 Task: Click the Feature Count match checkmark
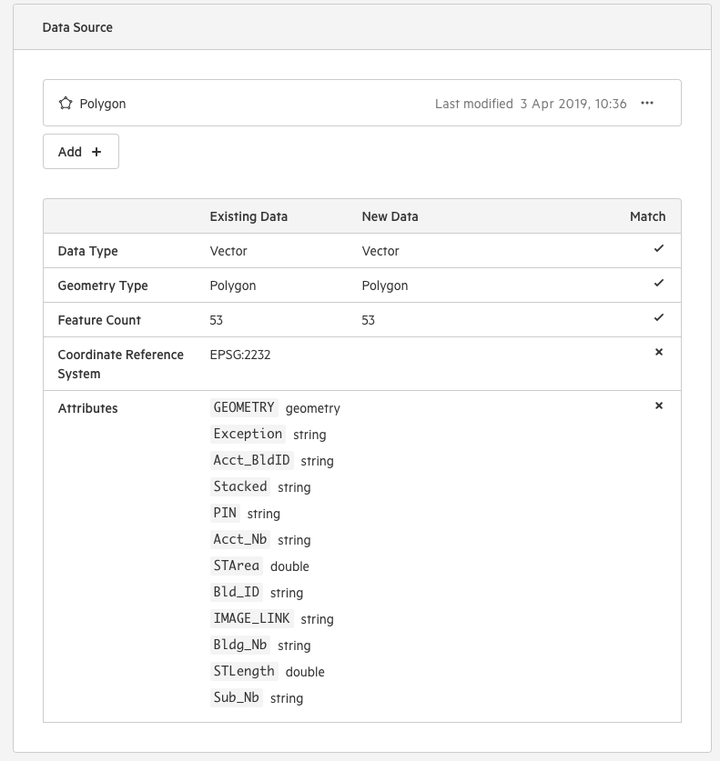coord(658,317)
